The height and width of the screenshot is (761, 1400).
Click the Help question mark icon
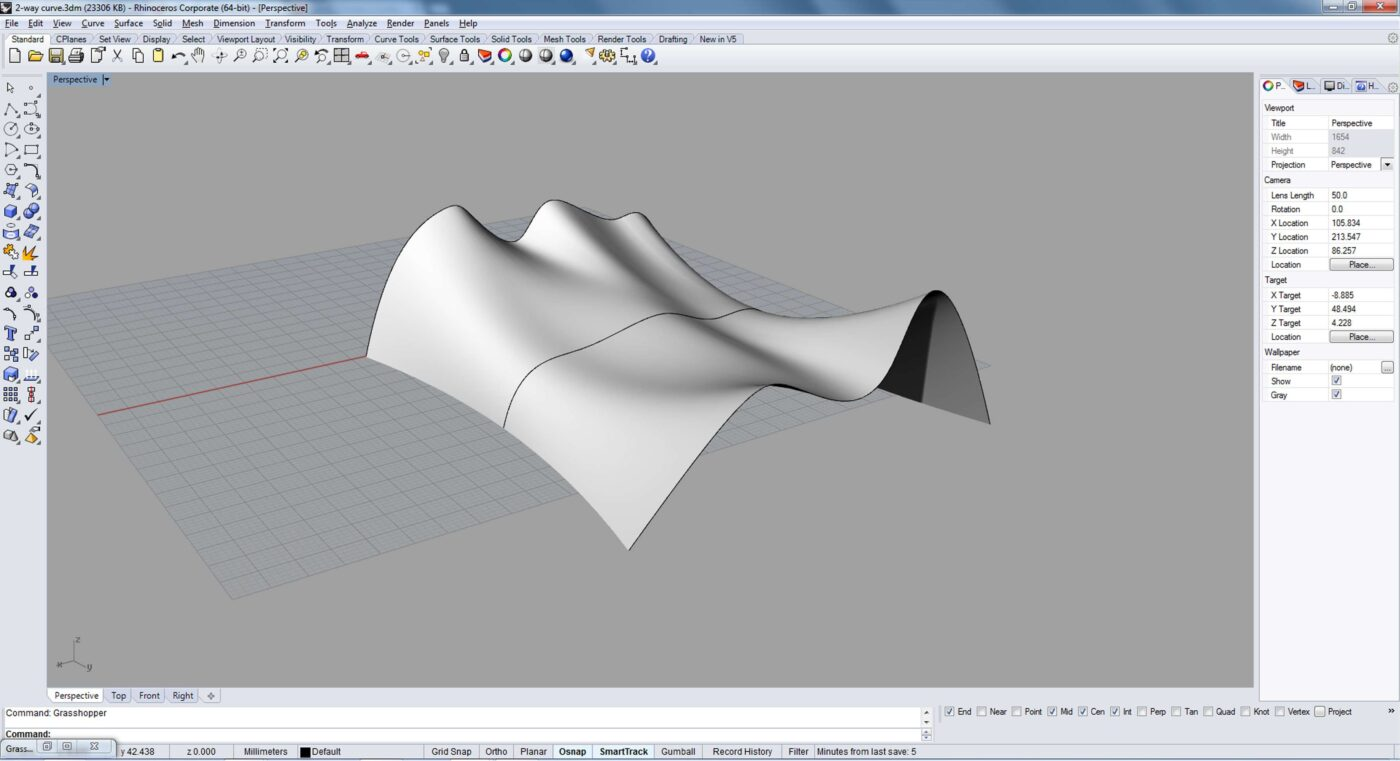coord(649,57)
